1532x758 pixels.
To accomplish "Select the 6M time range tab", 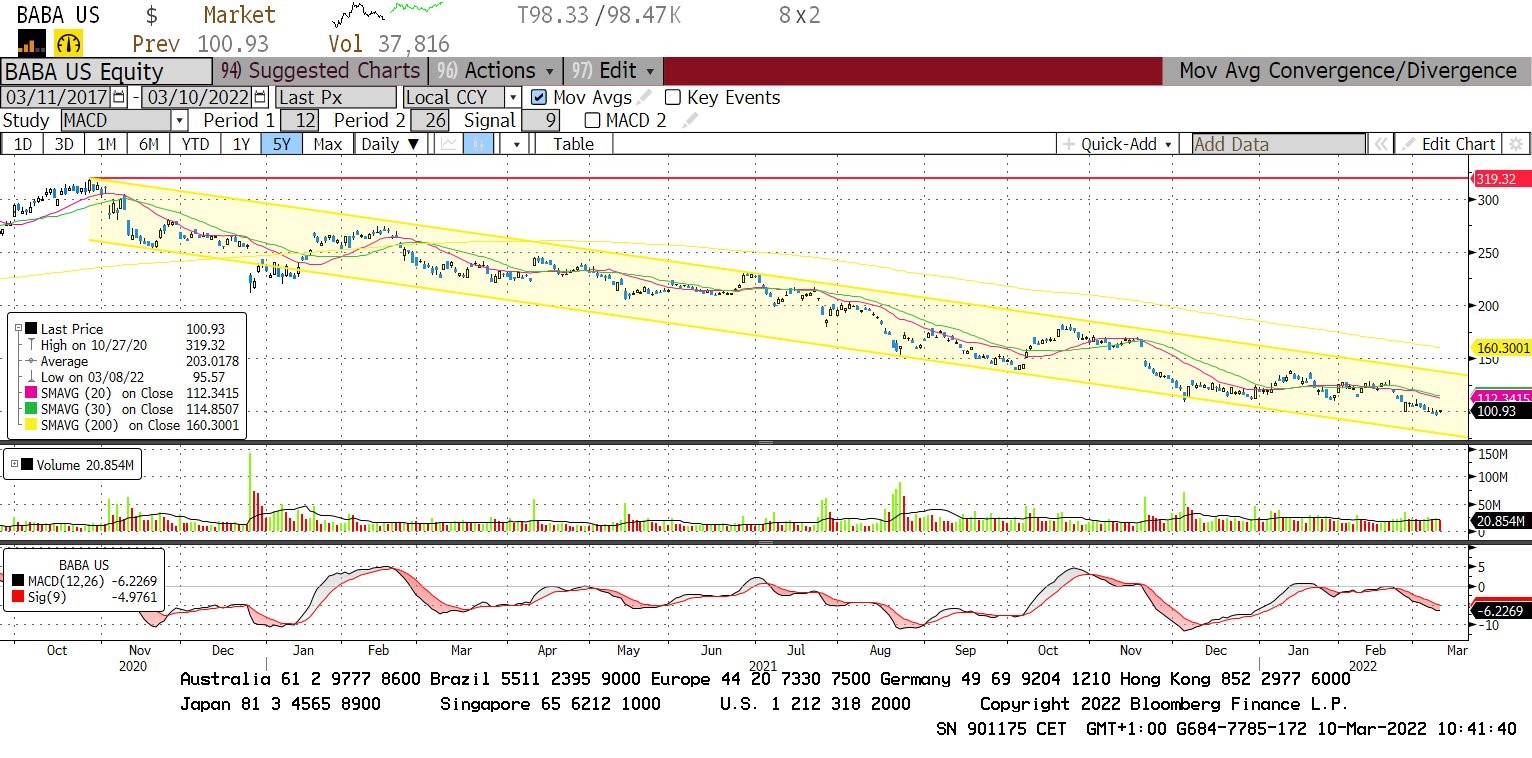I will point(149,144).
